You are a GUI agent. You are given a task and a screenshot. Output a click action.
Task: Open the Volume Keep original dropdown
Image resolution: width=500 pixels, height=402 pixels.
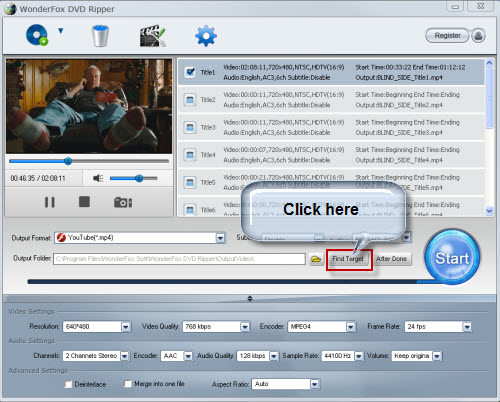click(437, 356)
